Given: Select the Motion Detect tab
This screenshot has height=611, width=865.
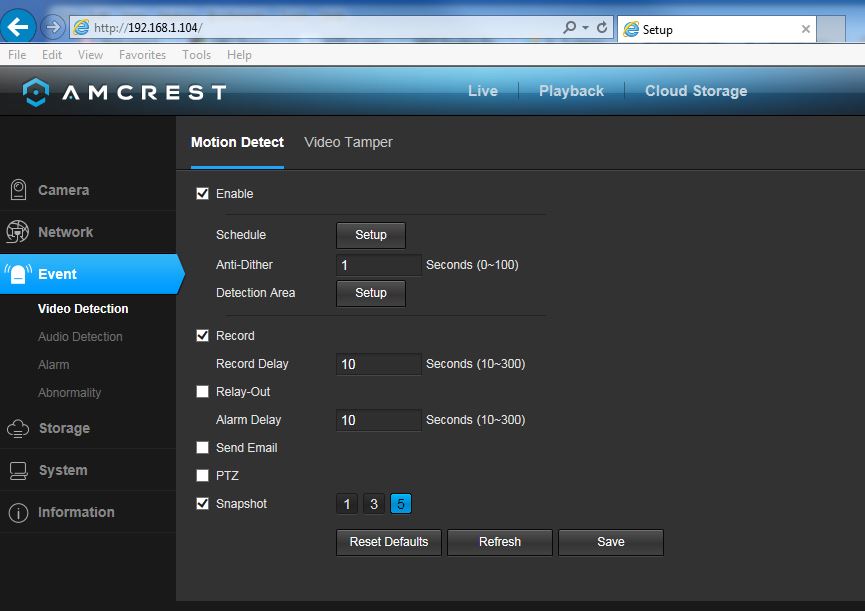Looking at the screenshot, I should (x=237, y=142).
